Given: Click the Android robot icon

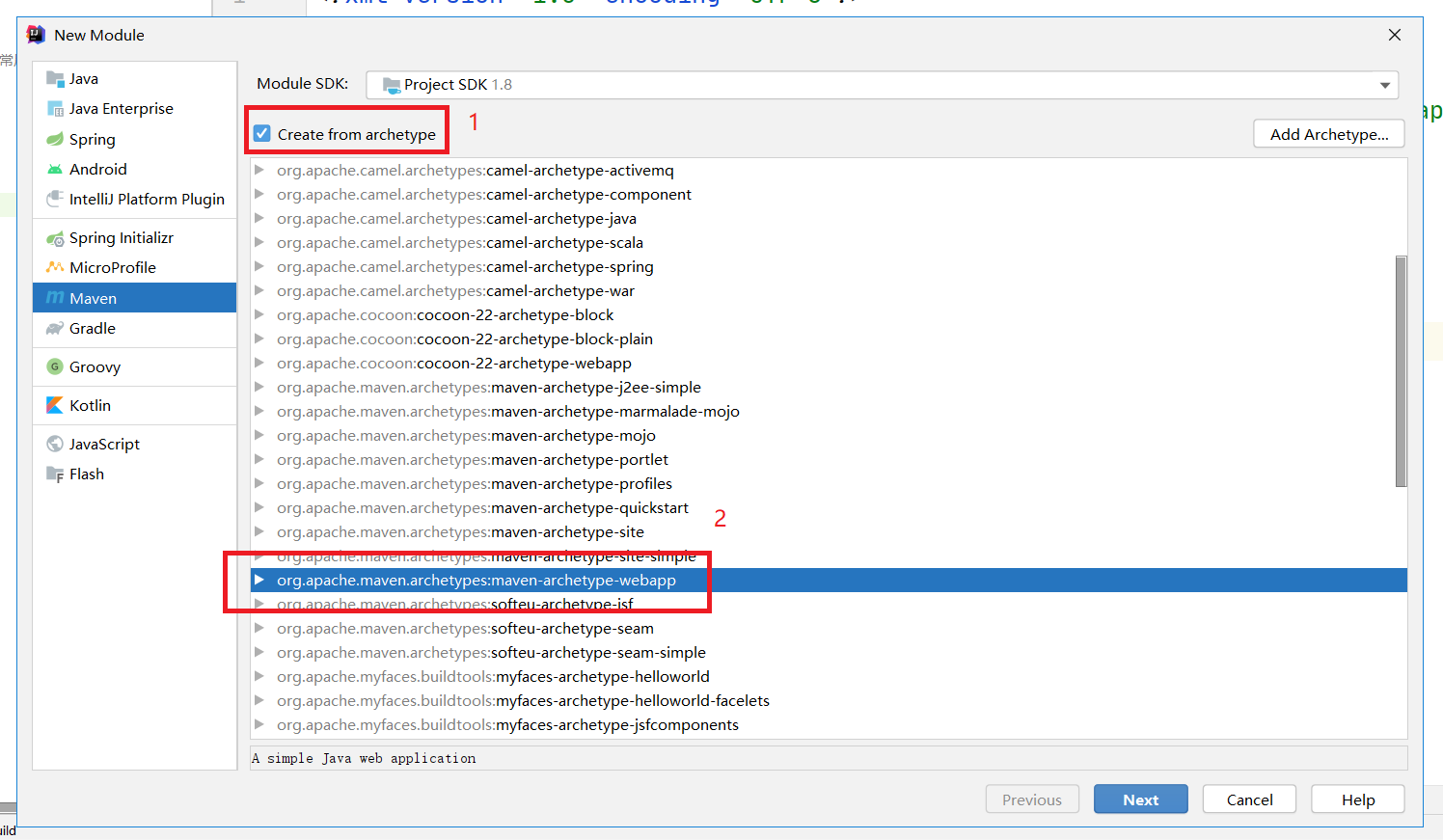Looking at the screenshot, I should coord(55,169).
